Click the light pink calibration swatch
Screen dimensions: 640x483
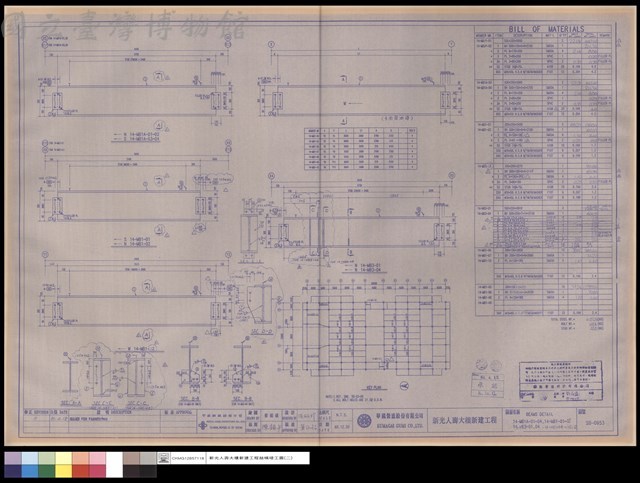pos(97,458)
